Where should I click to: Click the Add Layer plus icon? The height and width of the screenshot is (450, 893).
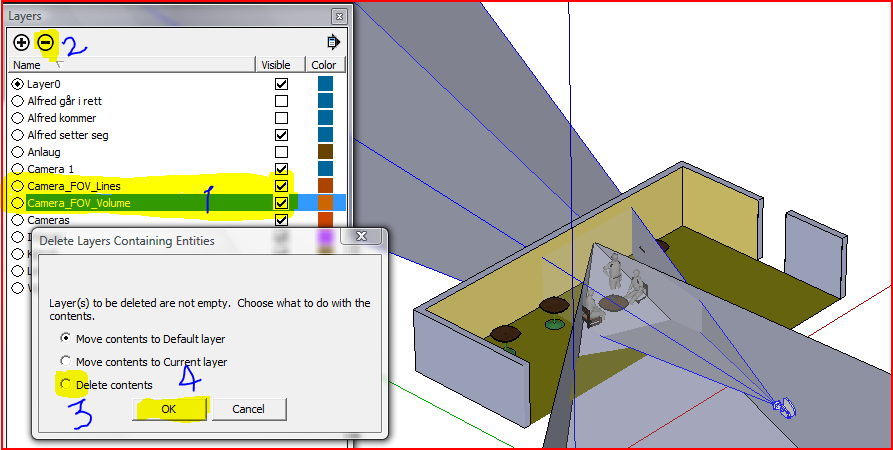pos(21,42)
